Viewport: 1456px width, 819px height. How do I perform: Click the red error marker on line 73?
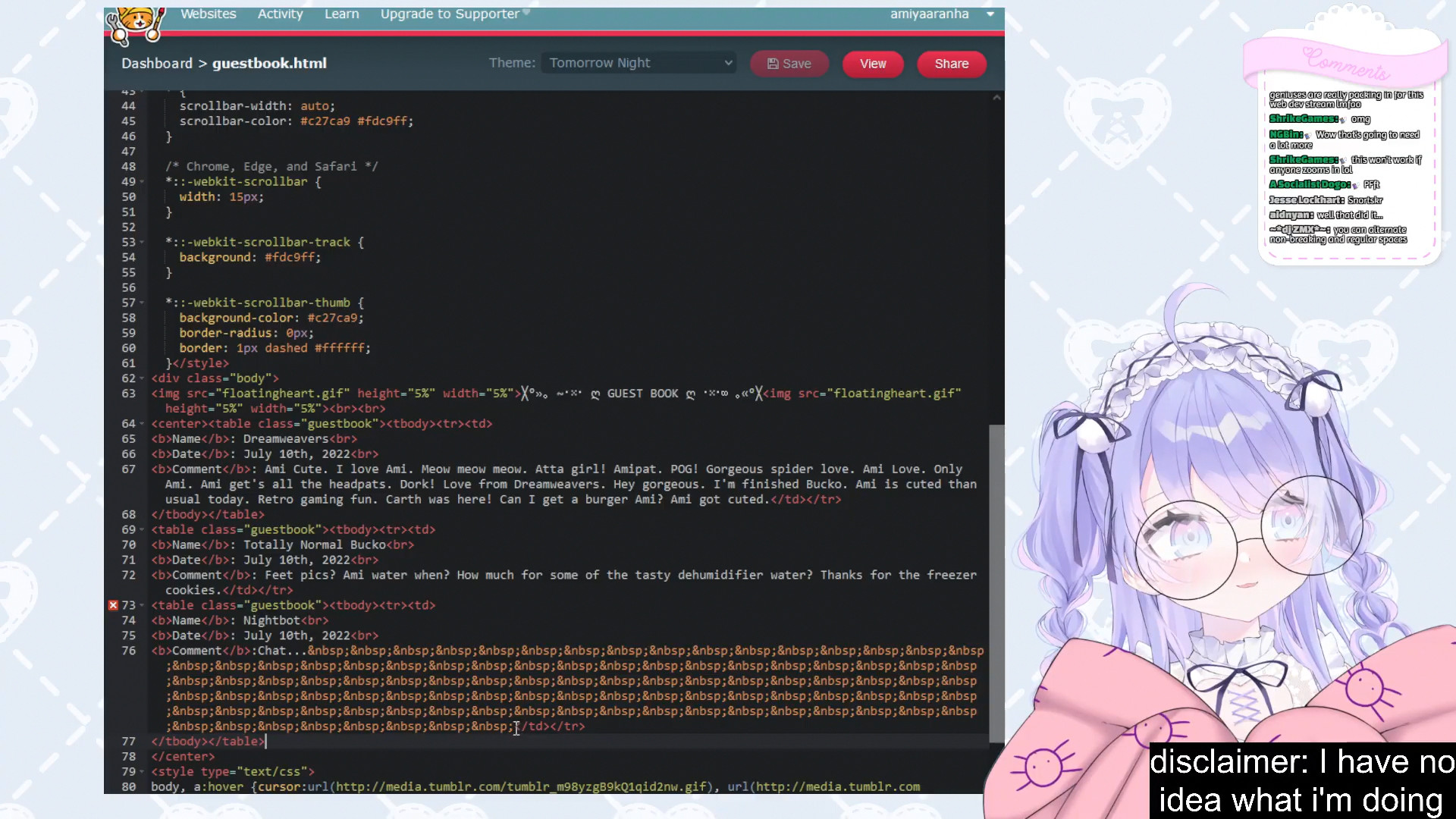[x=113, y=605]
